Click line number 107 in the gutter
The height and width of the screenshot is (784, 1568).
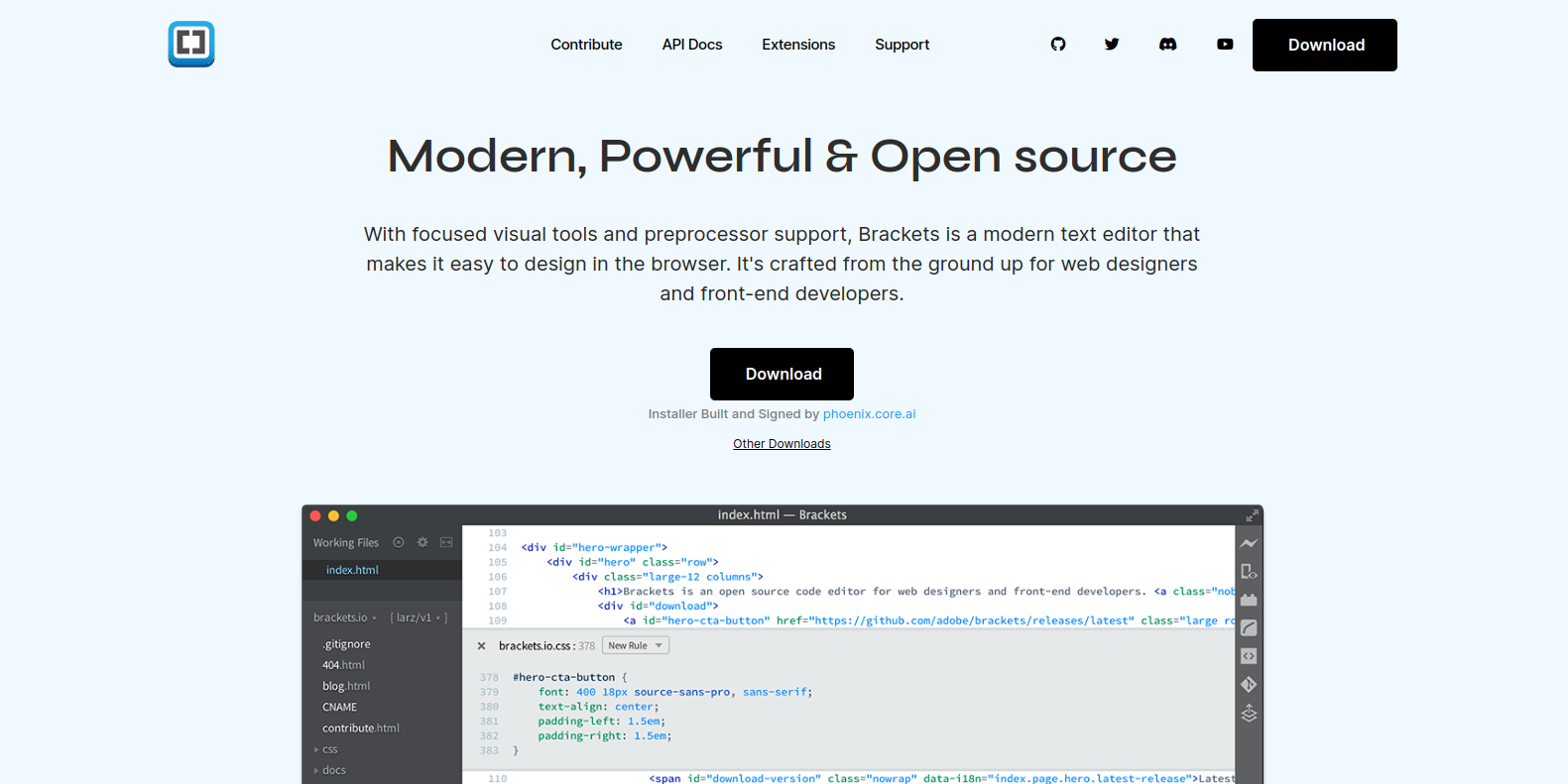pos(497,592)
